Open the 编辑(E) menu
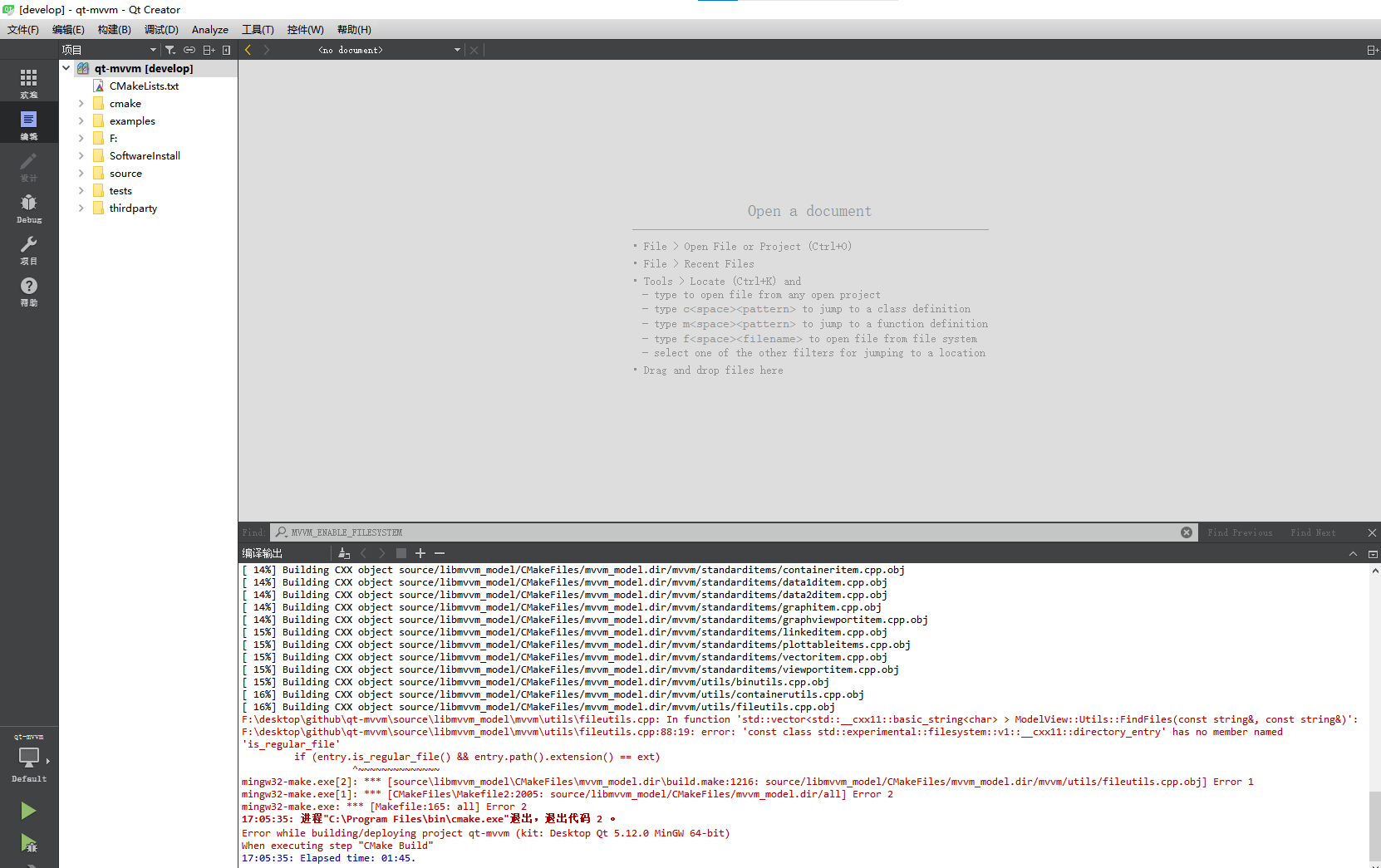The width and height of the screenshot is (1381, 868). [x=68, y=30]
